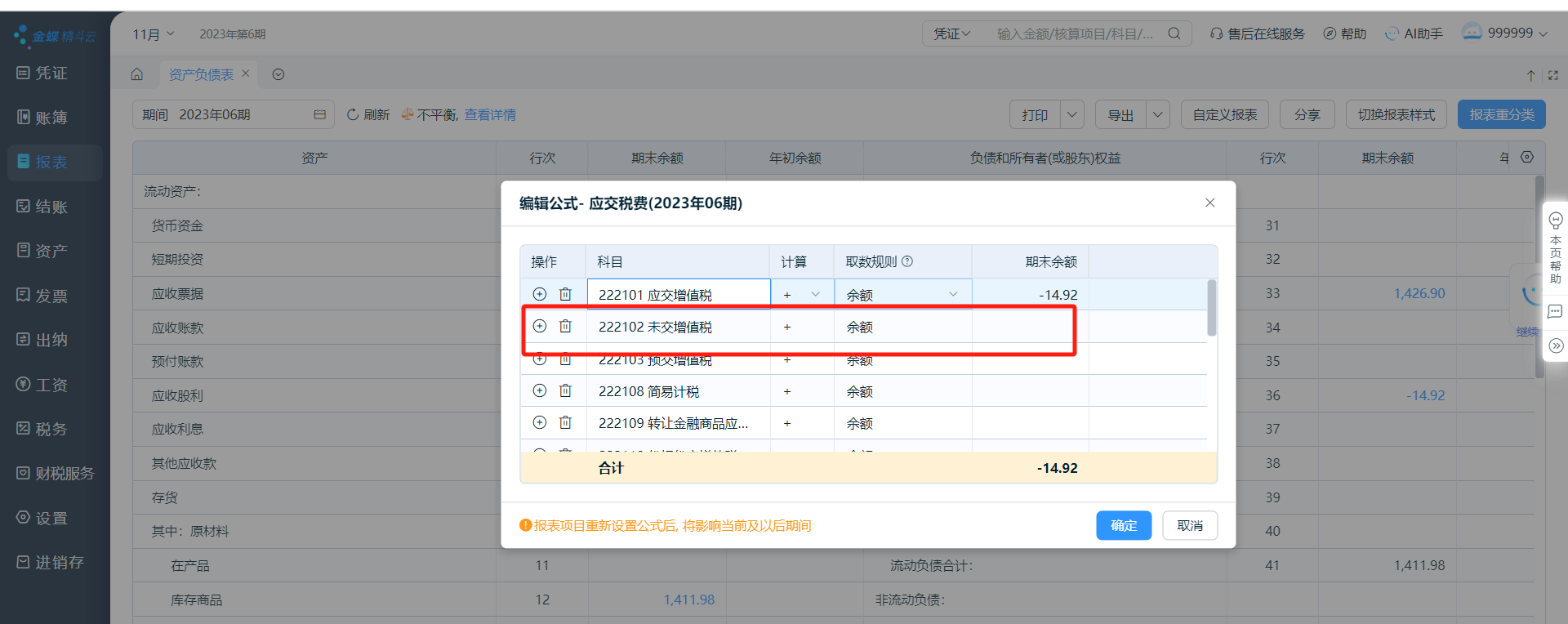This screenshot has width=1568, height=624.
Task: Go to 税务 in the sidebar
Action: click(x=51, y=429)
